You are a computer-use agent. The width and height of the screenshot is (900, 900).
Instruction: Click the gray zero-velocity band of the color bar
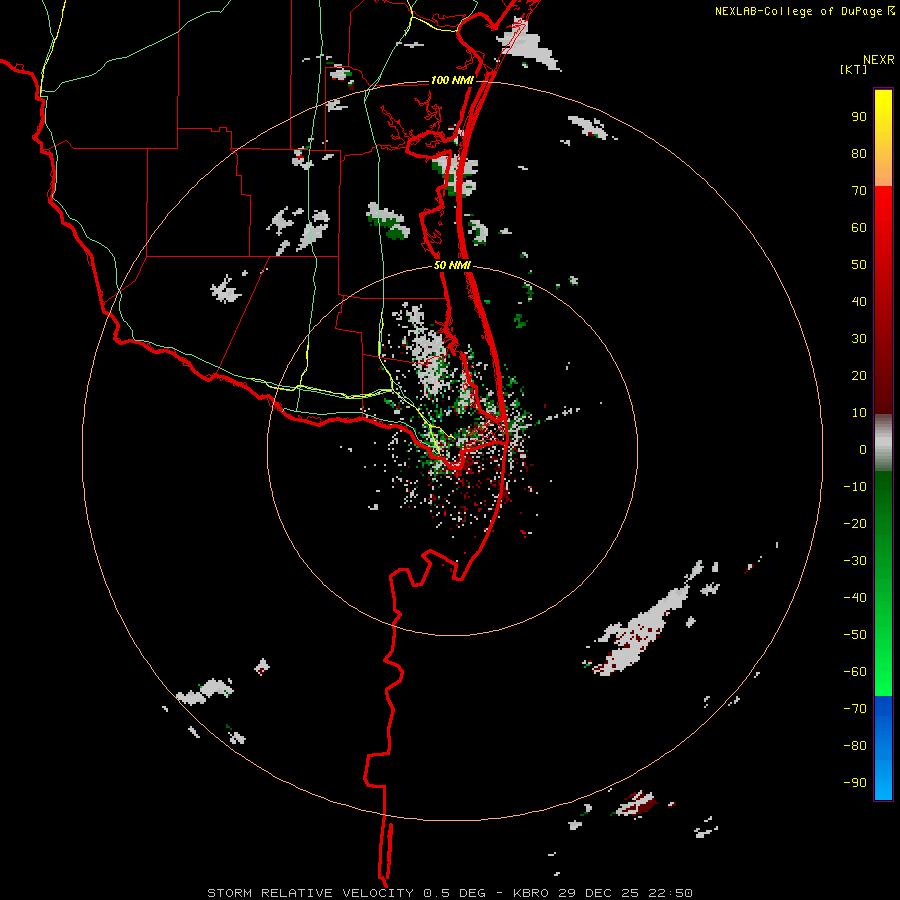click(883, 443)
